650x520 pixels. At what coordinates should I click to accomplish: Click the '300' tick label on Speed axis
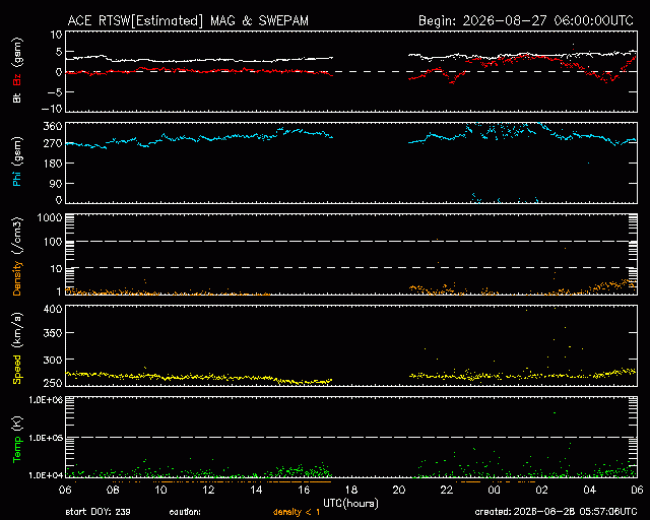[x=53, y=360]
